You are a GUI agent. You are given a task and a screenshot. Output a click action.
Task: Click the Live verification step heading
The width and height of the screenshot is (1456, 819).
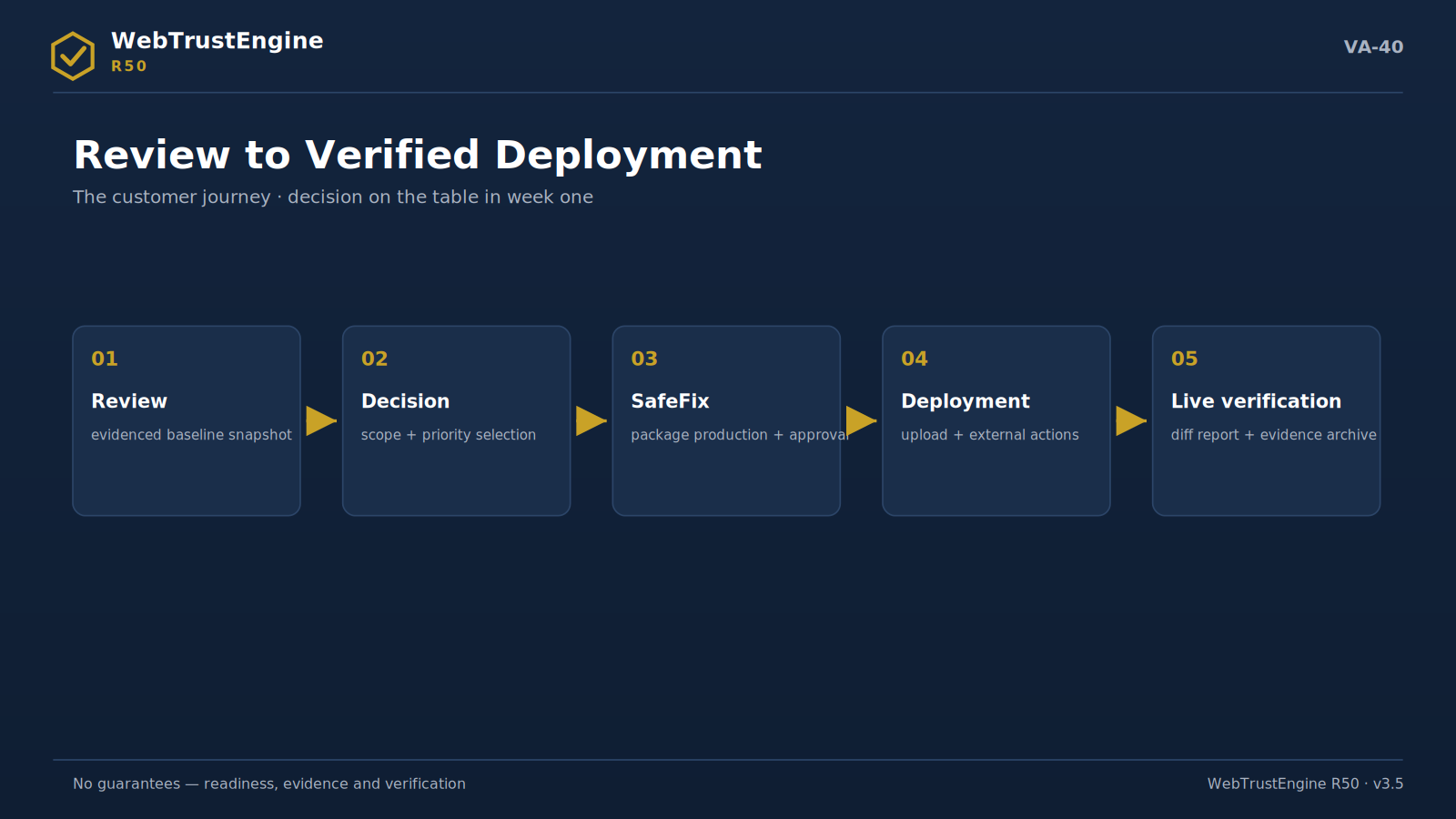(1257, 401)
